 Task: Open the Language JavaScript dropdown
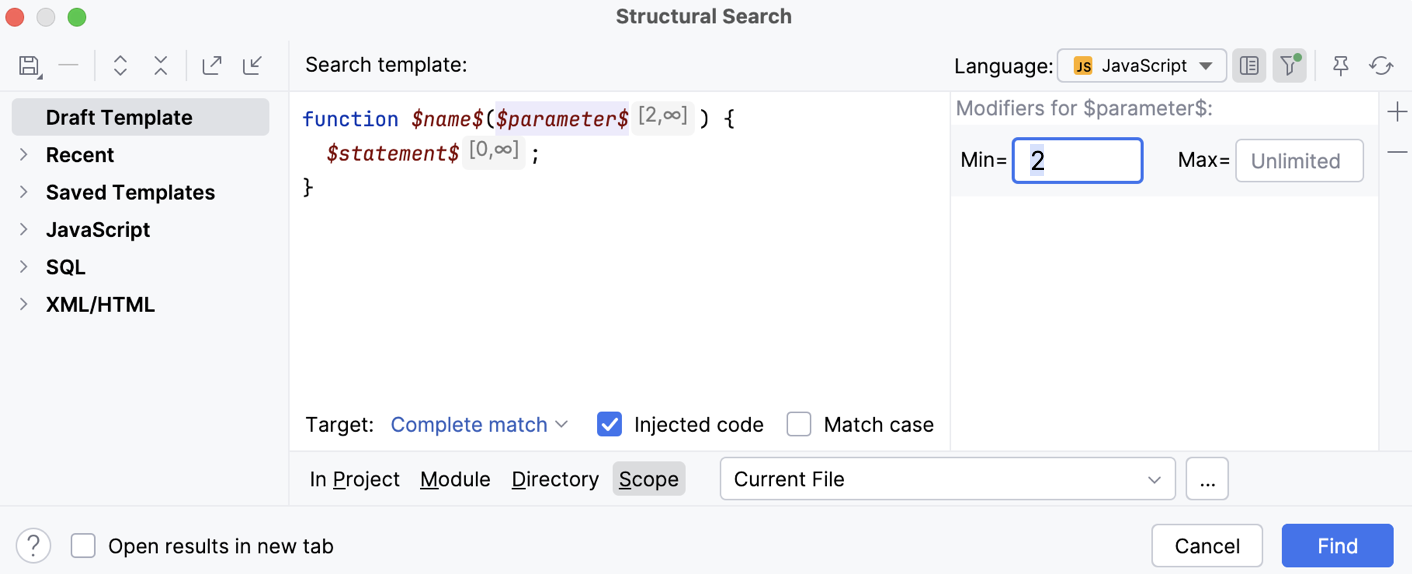[x=1141, y=66]
